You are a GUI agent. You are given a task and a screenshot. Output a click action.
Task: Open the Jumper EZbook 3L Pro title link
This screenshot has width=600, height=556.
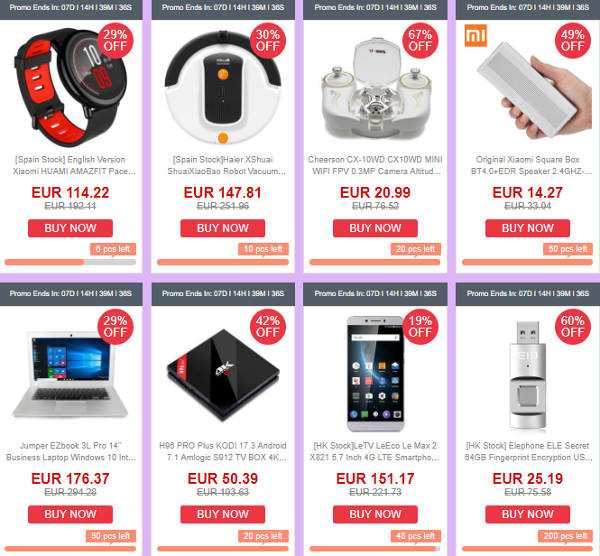click(71, 452)
